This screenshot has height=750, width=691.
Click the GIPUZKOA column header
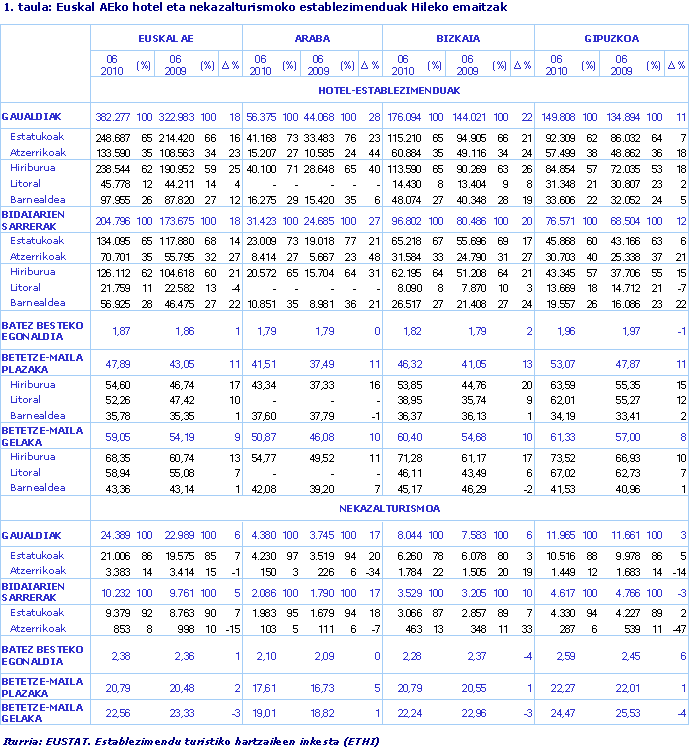(x=610, y=37)
